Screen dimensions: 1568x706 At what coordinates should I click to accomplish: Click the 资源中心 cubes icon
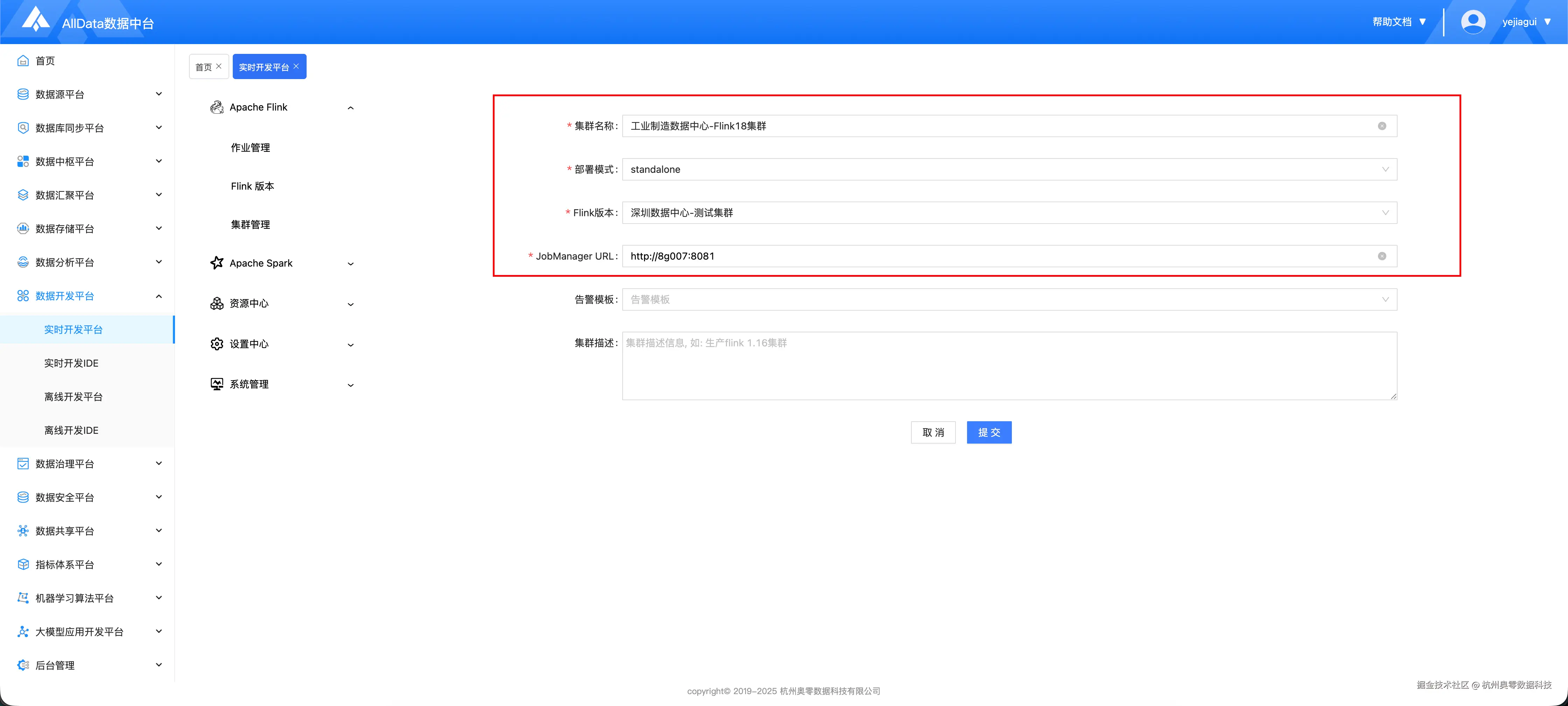[217, 303]
